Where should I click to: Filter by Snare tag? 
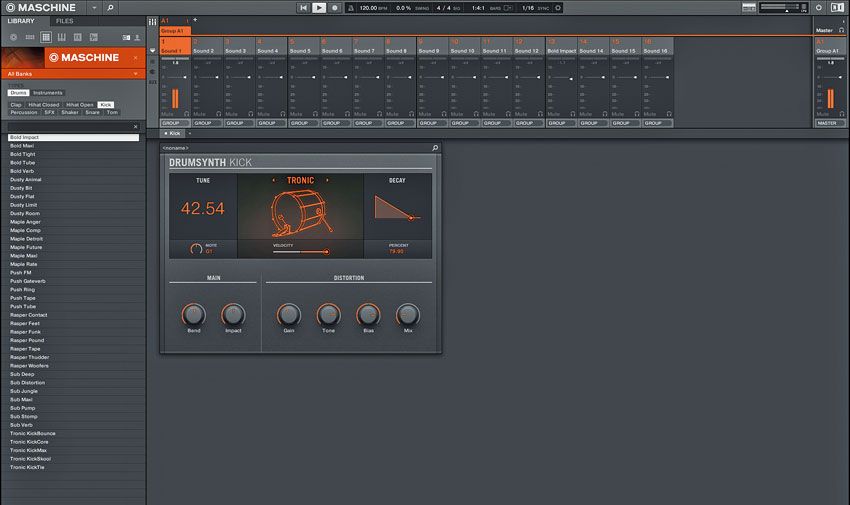(x=92, y=112)
